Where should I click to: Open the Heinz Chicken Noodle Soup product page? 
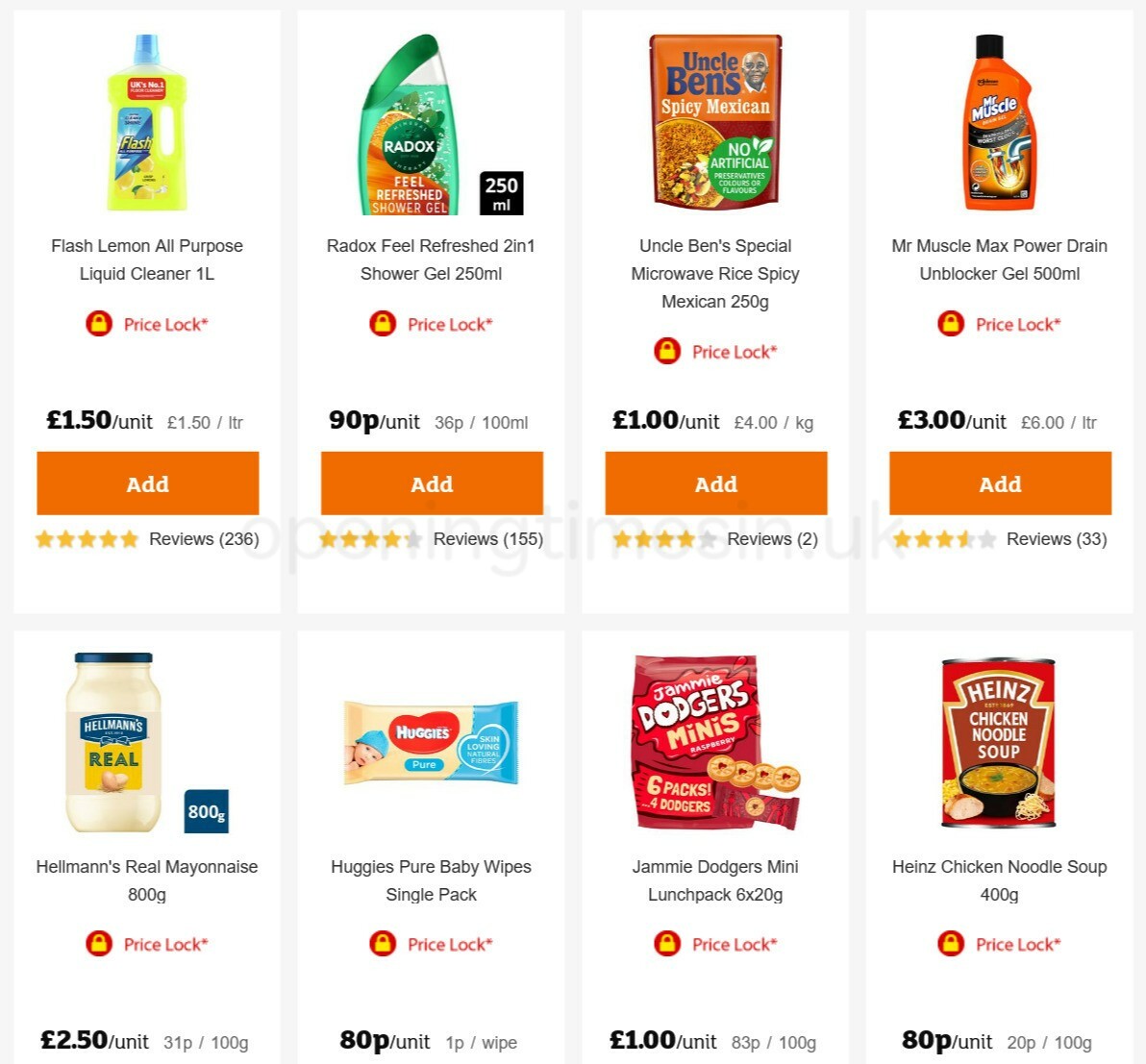1000,879
